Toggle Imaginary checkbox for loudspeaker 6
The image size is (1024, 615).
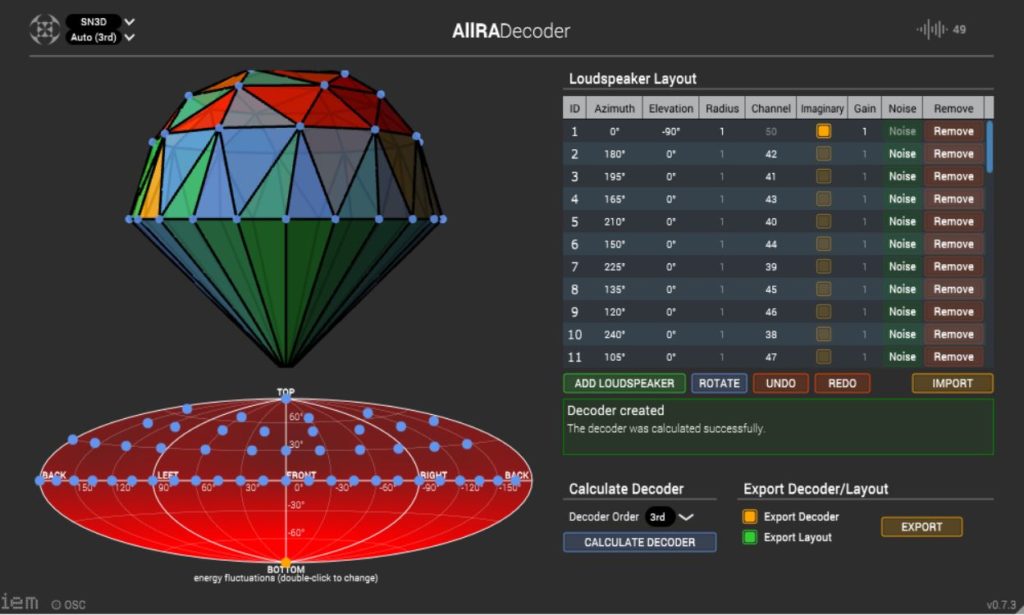[824, 244]
